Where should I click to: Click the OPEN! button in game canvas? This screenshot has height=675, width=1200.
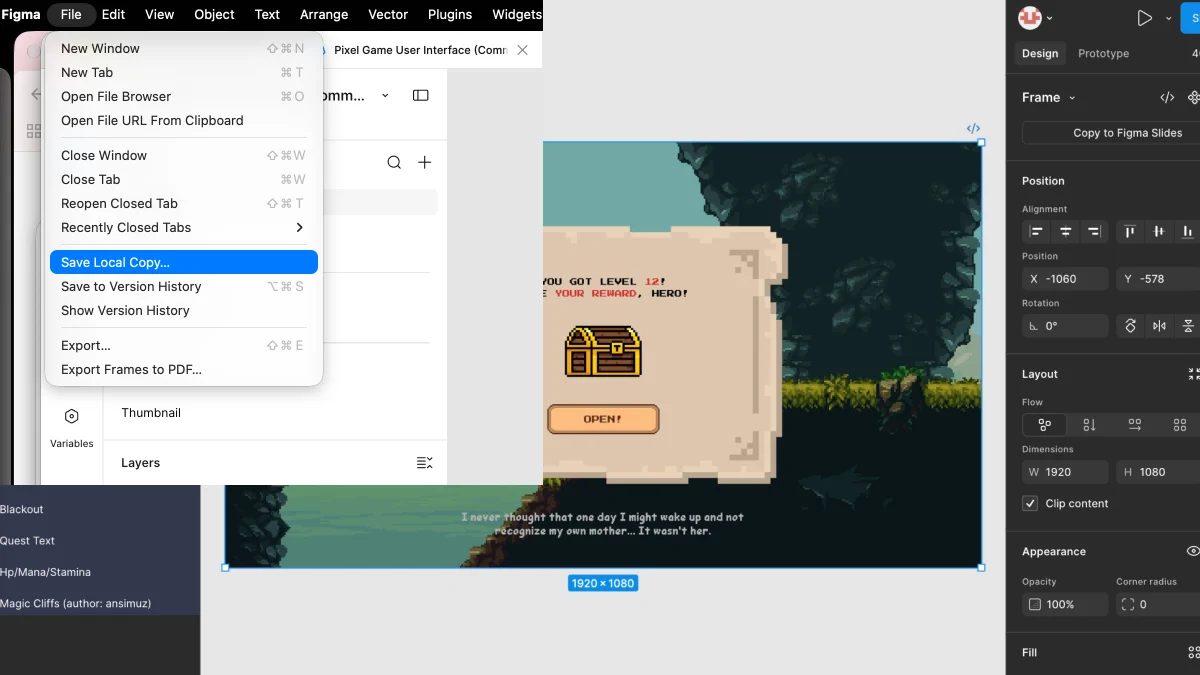pos(603,419)
